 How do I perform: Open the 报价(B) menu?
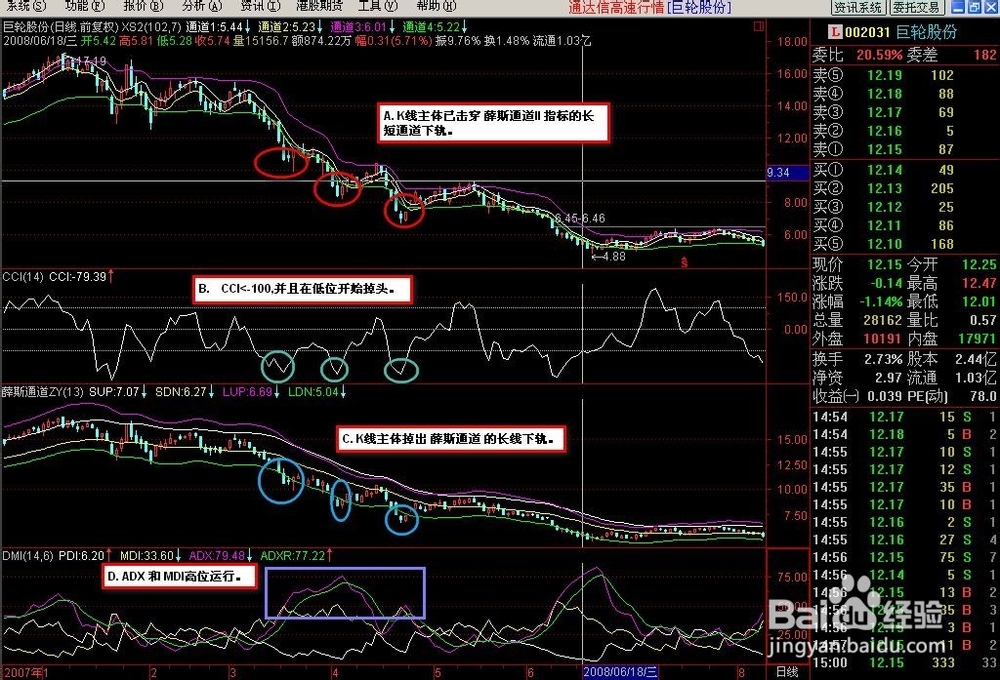pyautogui.click(x=143, y=6)
